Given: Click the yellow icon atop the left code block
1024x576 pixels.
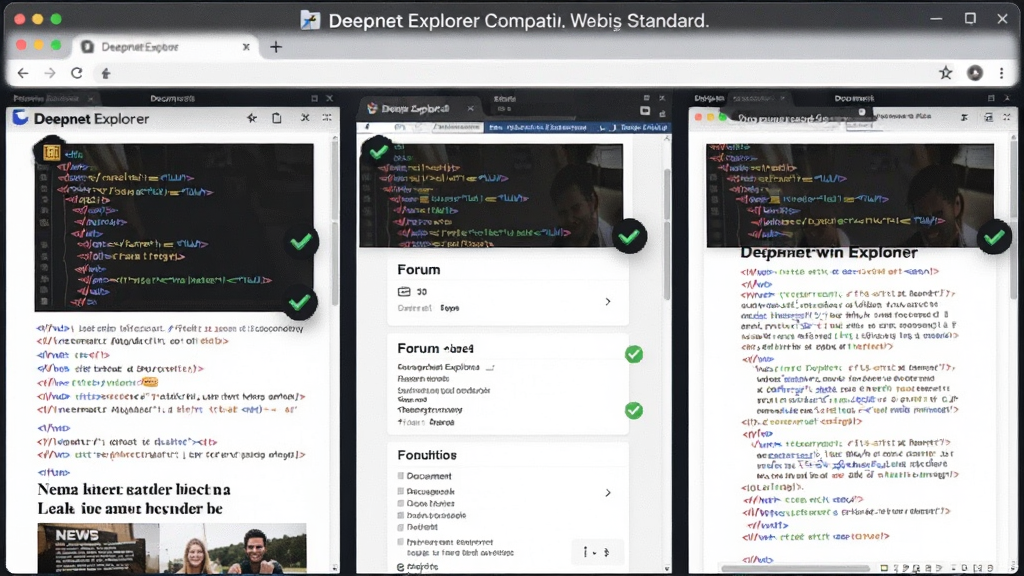Looking at the screenshot, I should pyautogui.click(x=52, y=152).
